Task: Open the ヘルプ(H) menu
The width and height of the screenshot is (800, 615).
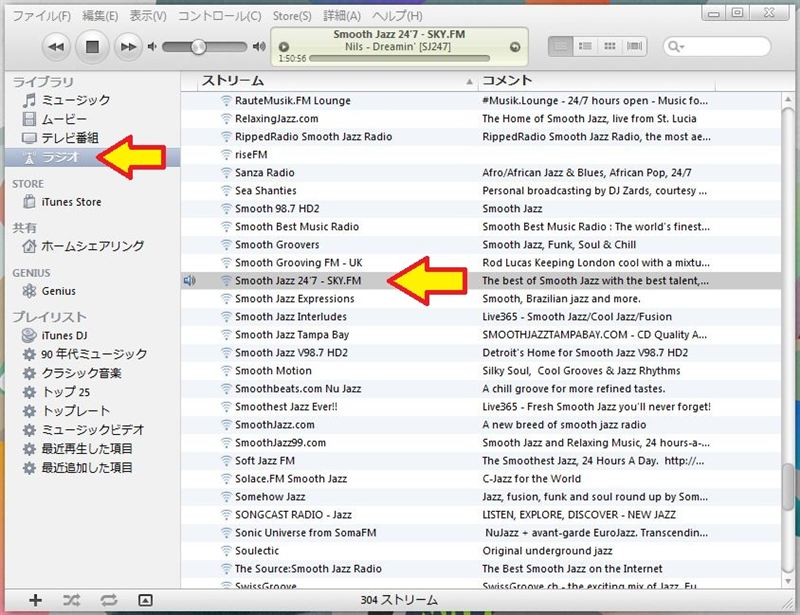Action: [397, 16]
